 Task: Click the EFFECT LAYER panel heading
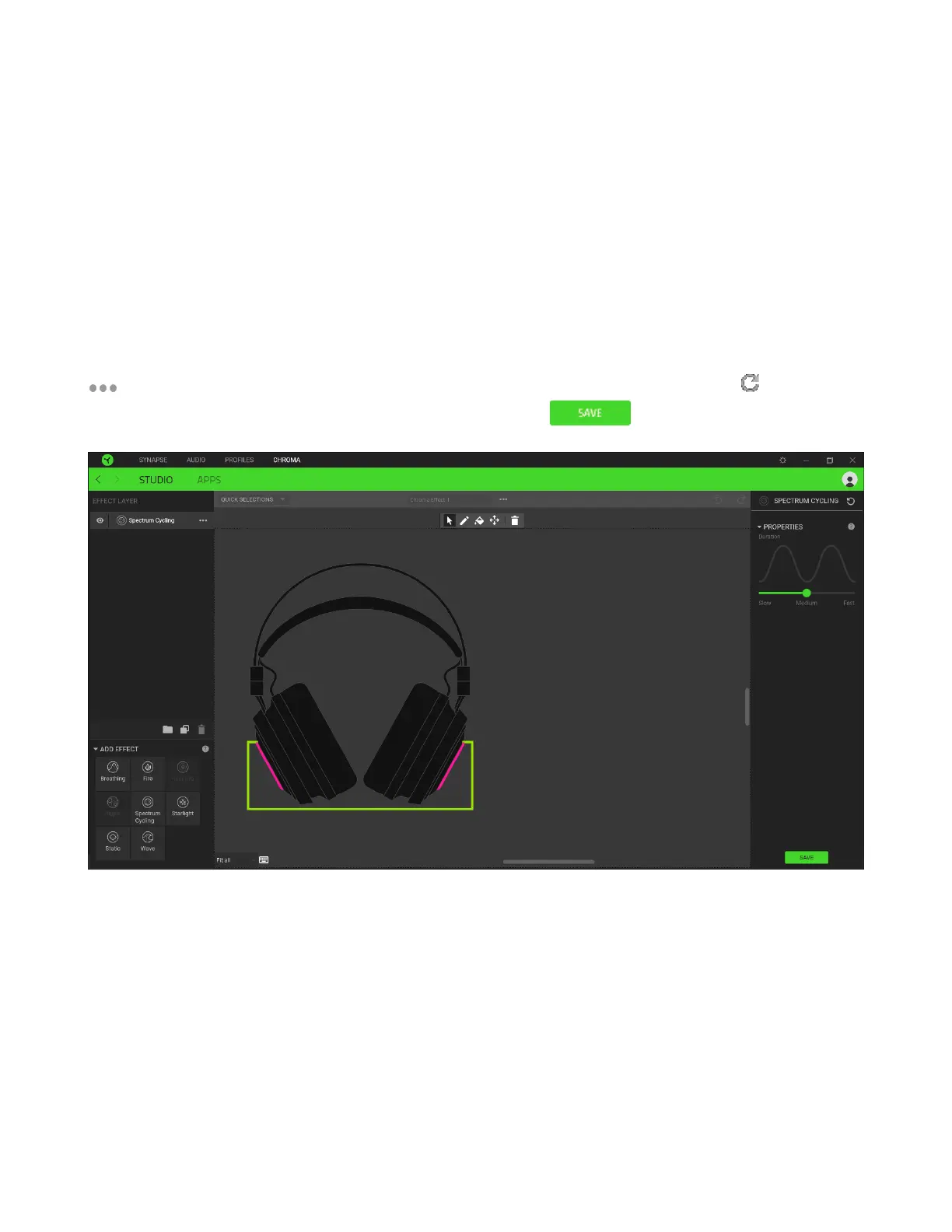(115, 501)
